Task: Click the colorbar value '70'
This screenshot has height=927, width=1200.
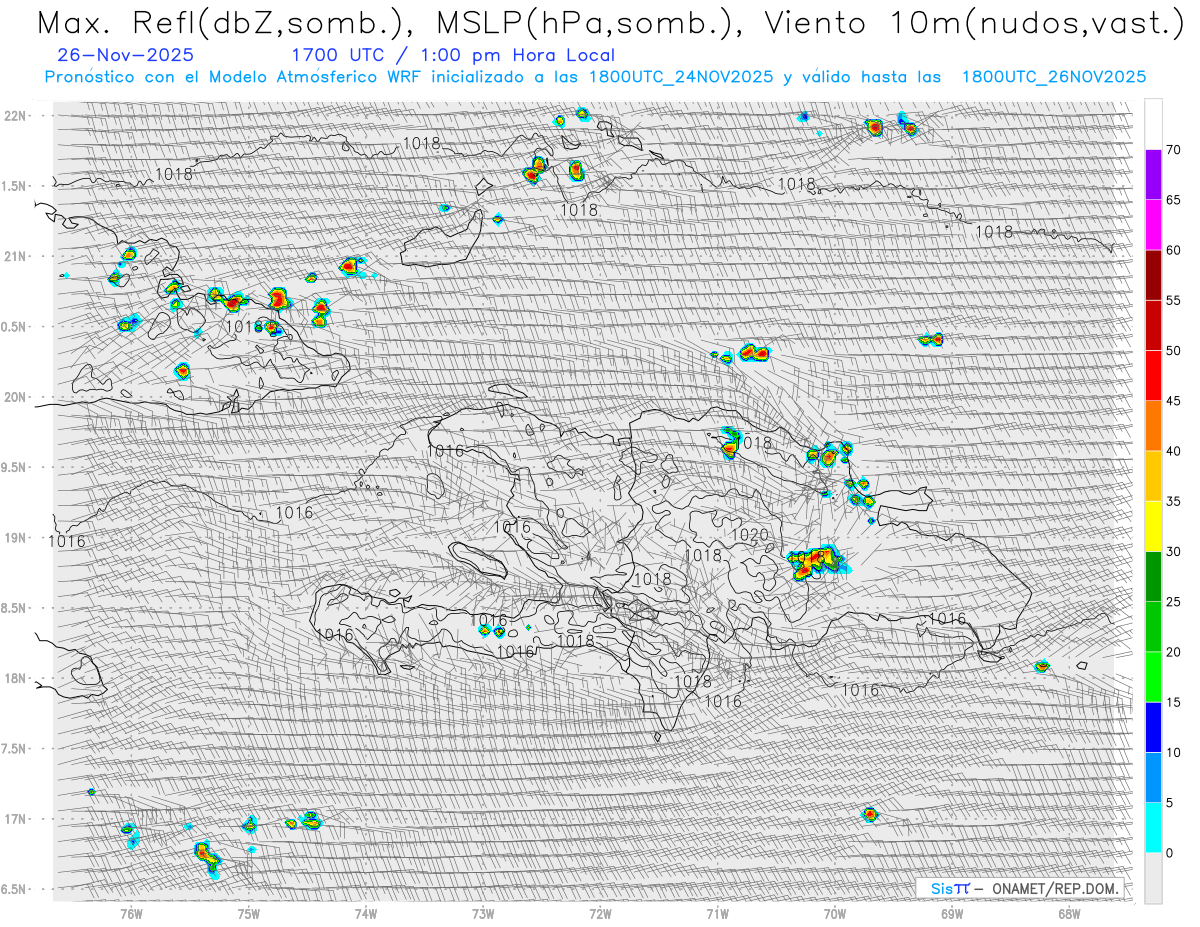Action: 1173,150
